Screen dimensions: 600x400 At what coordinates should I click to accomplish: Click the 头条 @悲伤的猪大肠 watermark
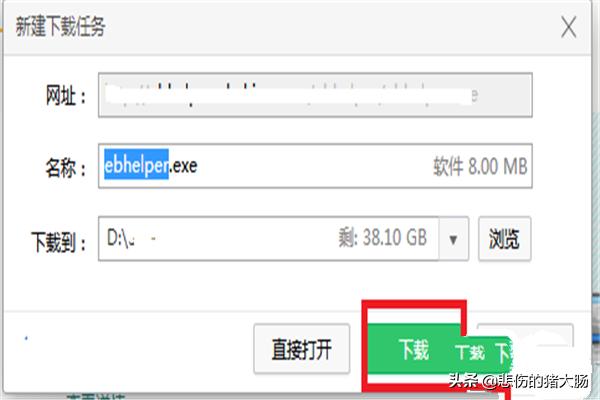click(518, 381)
